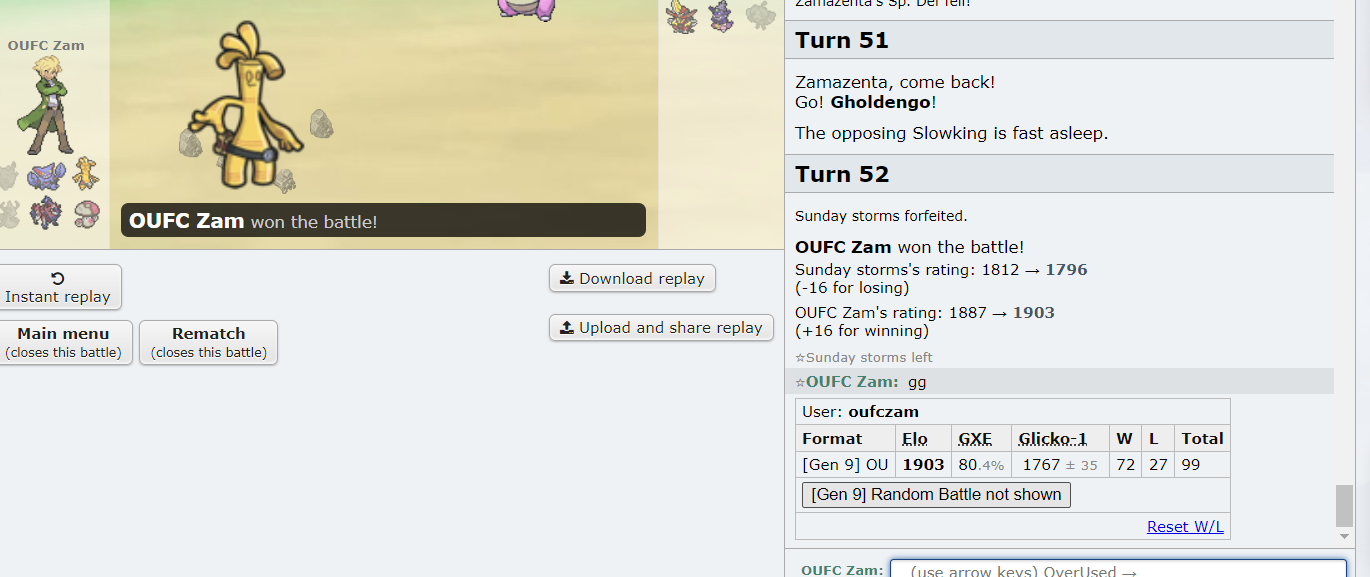Viewport: 1370px width, 577px height.
Task: Click the faded fainted top-left team icon
Action: [x=8, y=176]
